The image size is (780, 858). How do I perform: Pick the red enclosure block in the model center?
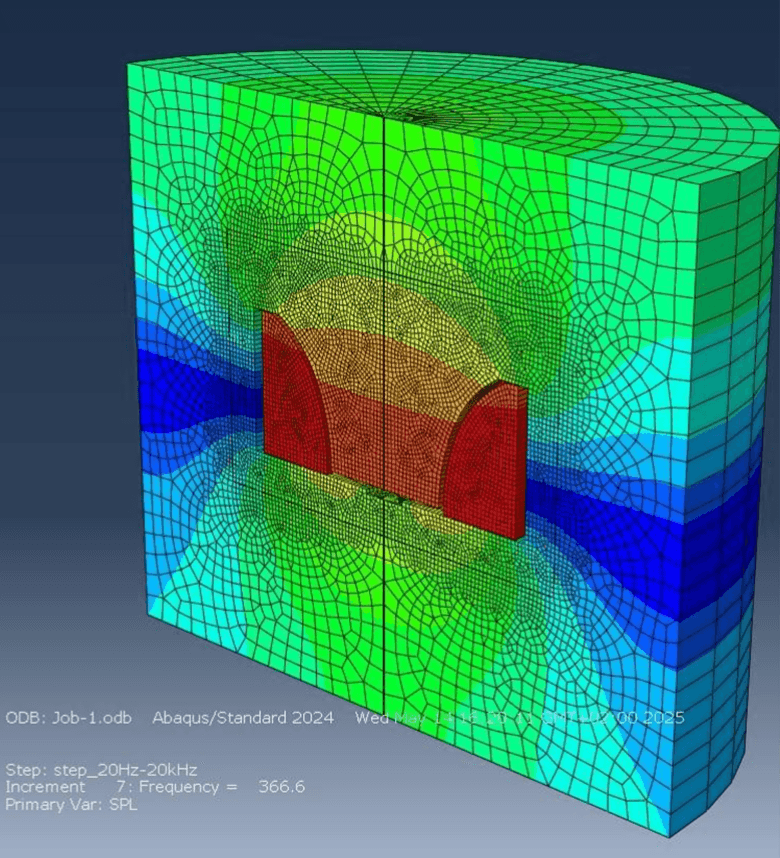click(395, 426)
